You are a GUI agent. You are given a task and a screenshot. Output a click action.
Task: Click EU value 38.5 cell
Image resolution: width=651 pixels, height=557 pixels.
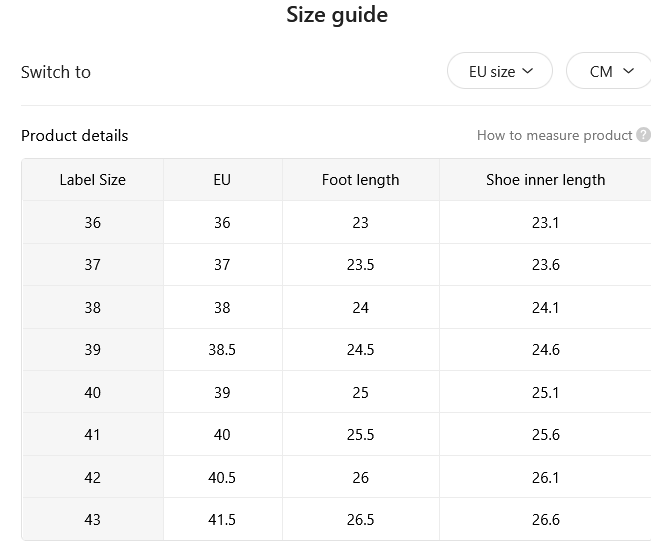point(222,350)
